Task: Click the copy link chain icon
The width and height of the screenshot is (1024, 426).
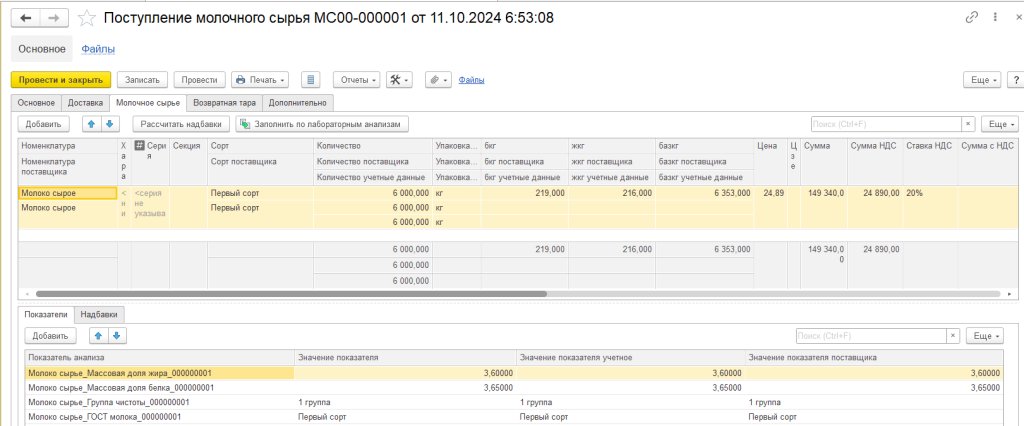Action: [971, 18]
